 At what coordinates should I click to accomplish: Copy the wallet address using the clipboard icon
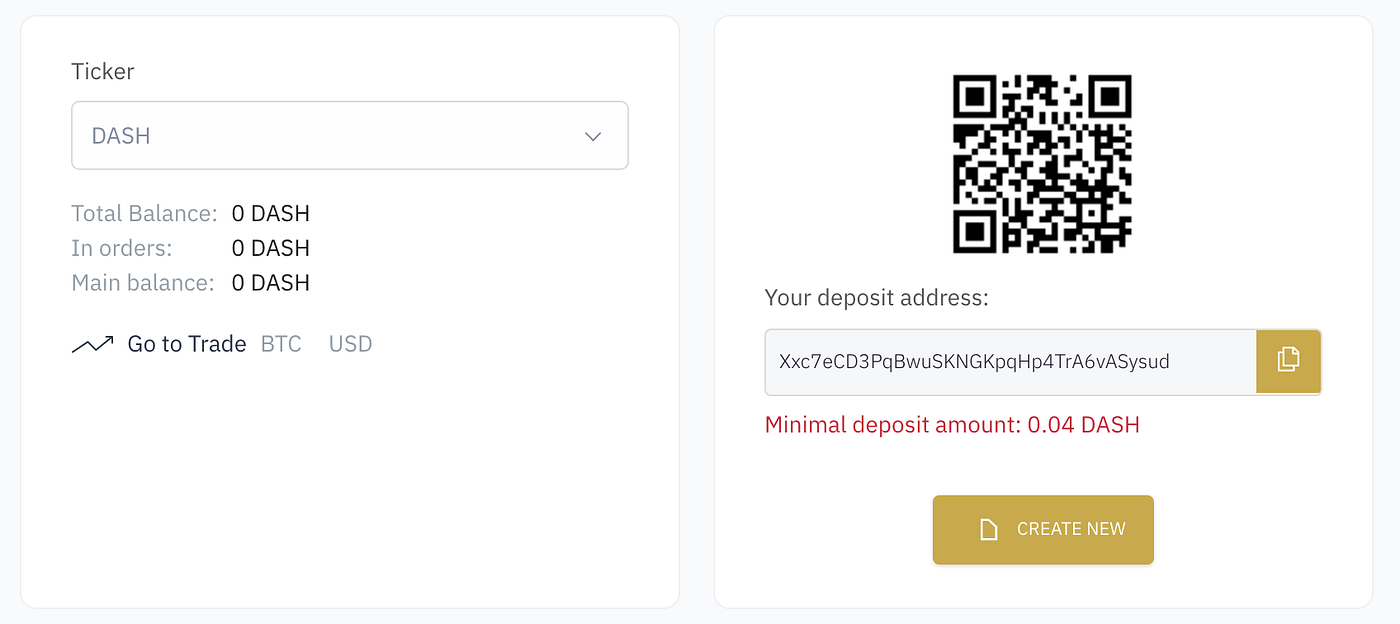[x=1288, y=361]
